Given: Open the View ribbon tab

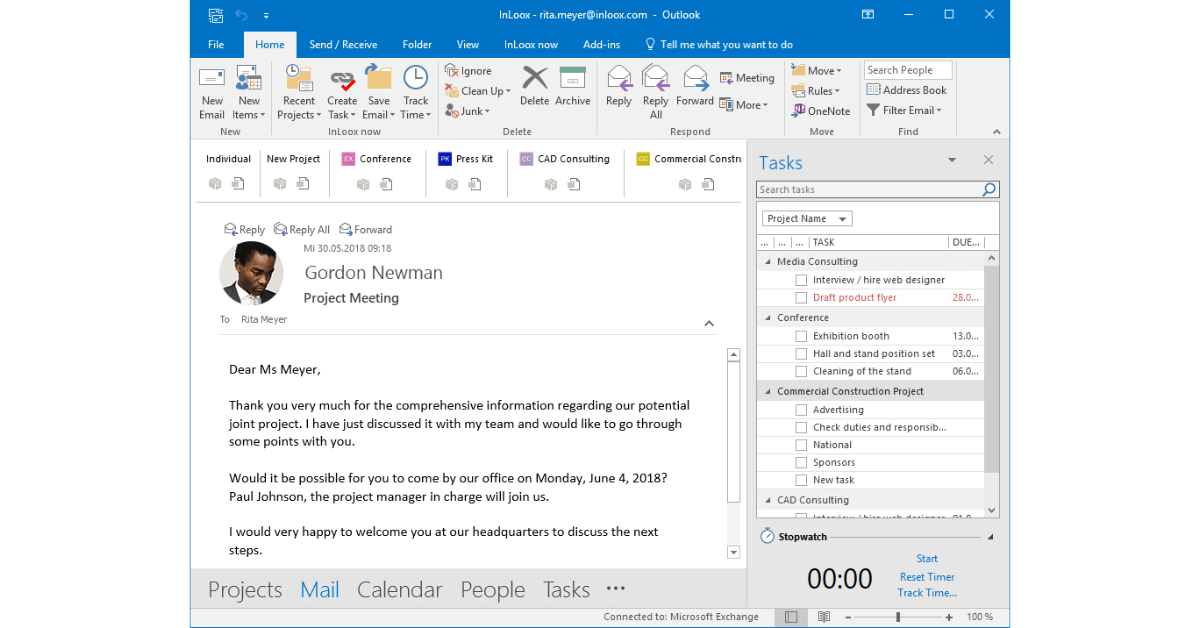Looking at the screenshot, I should click(x=468, y=44).
